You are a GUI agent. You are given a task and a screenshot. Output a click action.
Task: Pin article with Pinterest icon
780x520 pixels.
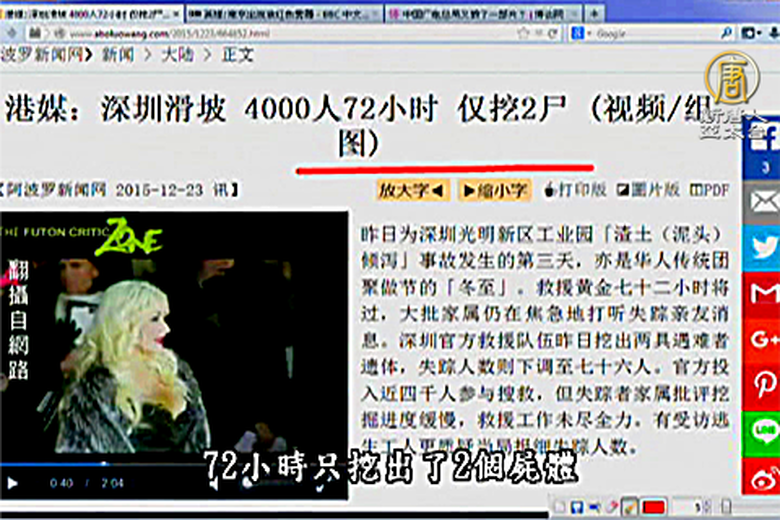coord(762,385)
